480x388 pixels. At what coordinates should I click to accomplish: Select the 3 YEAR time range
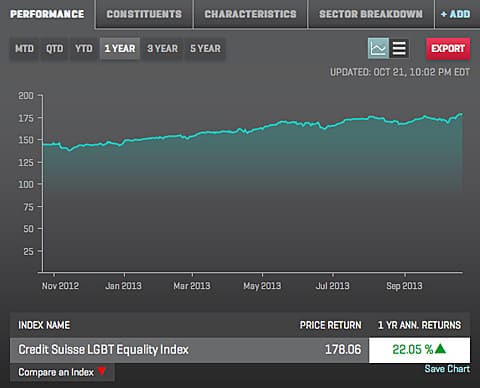[163, 49]
